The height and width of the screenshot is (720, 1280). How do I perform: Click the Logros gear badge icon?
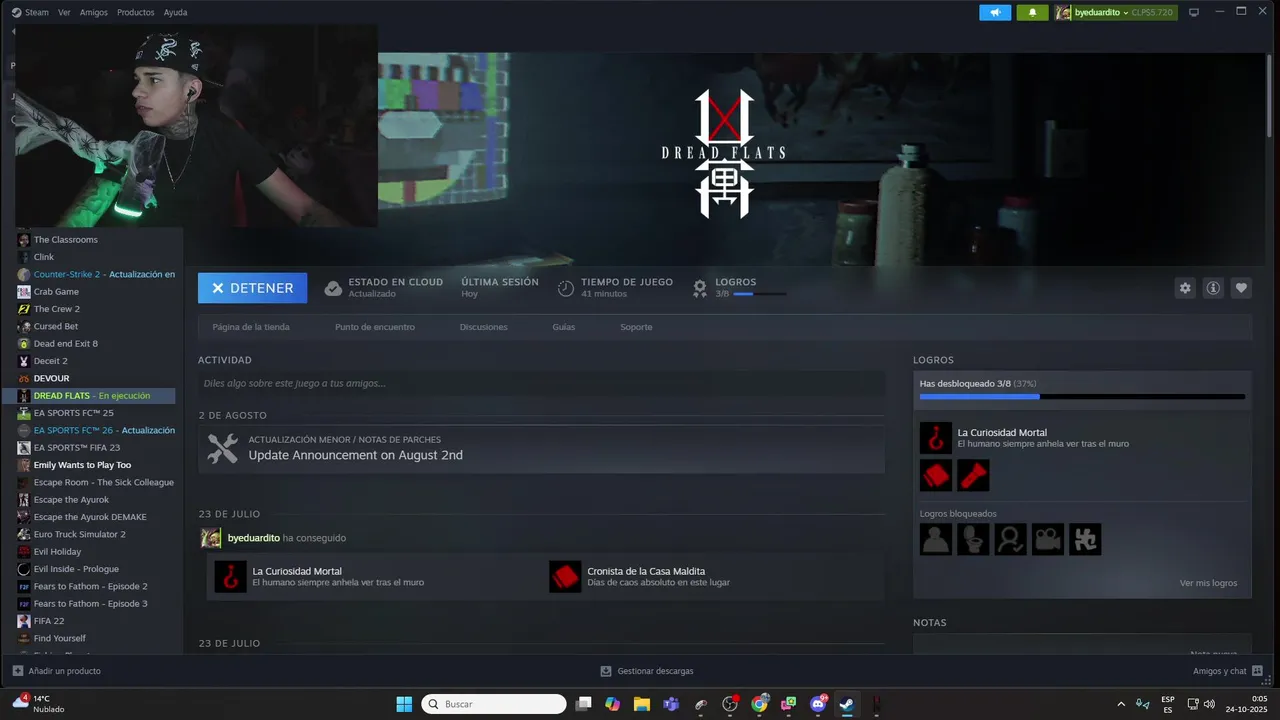point(700,288)
